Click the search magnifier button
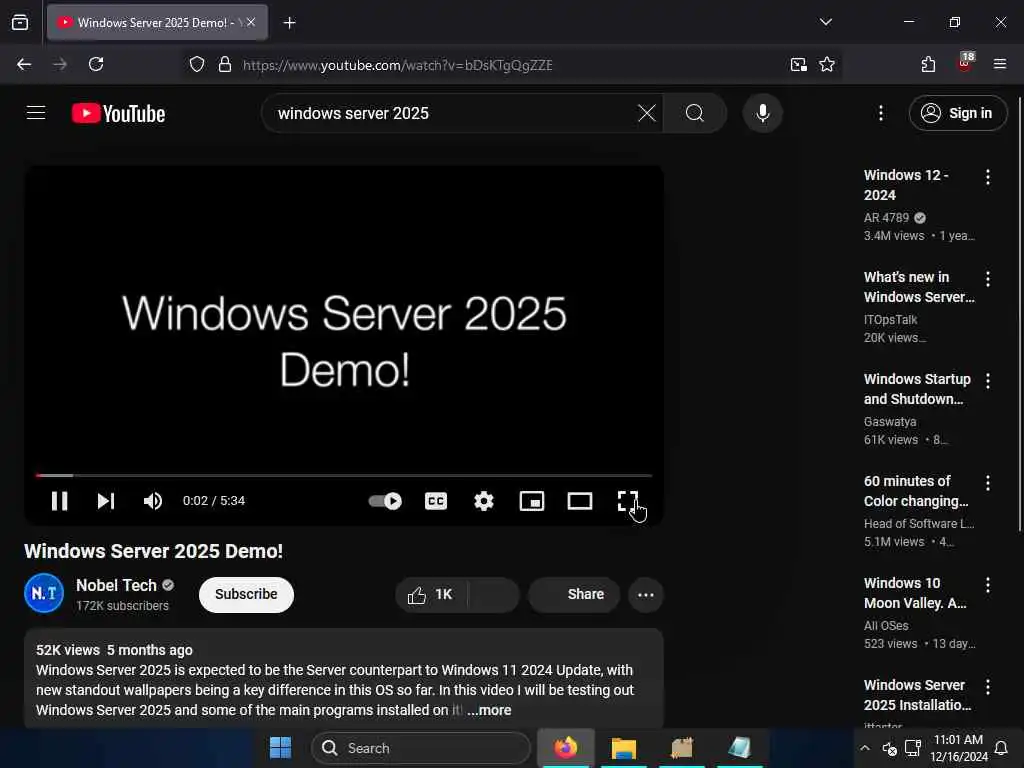 pyautogui.click(x=695, y=113)
